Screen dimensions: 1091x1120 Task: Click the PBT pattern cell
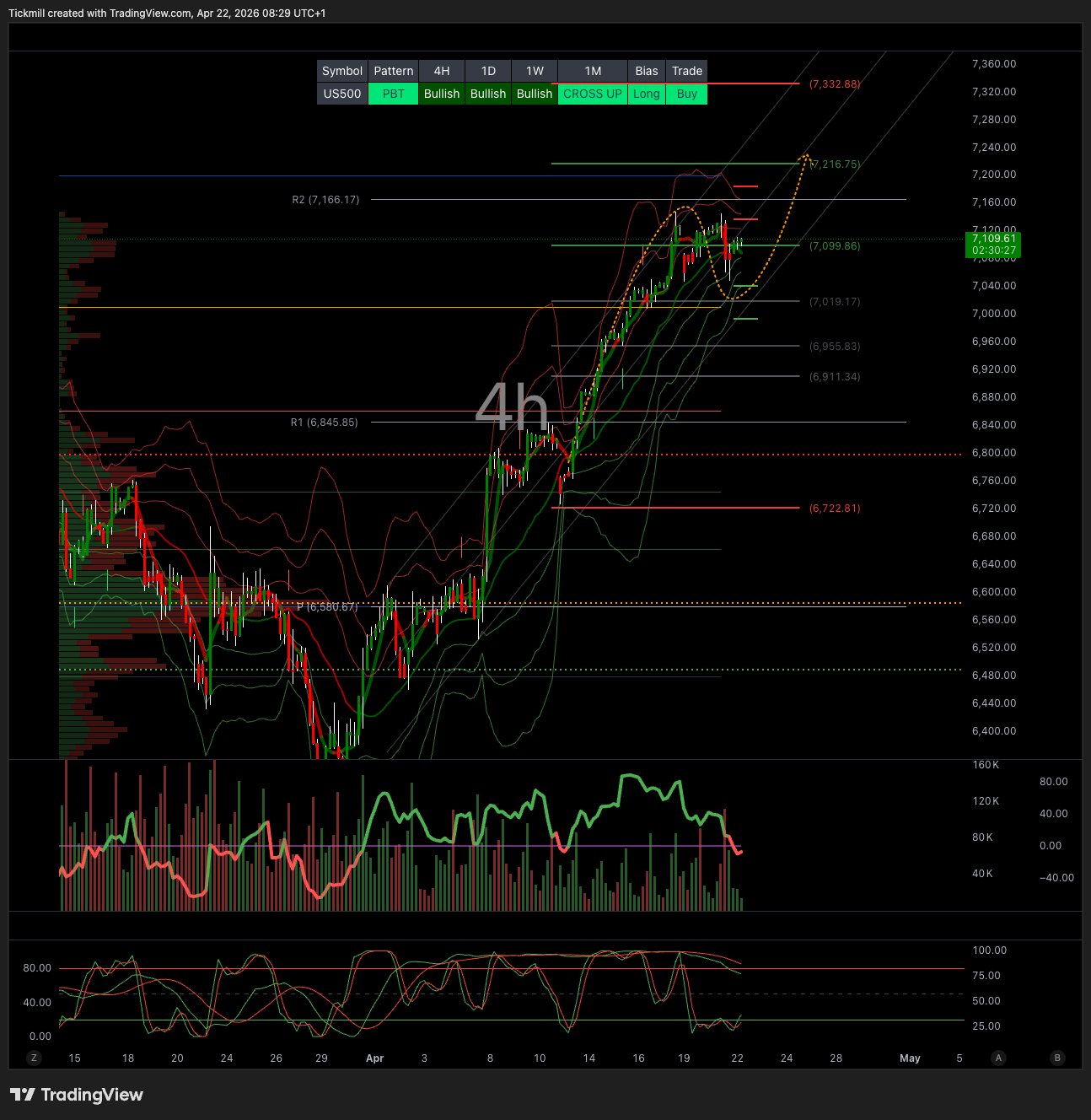[x=394, y=94]
